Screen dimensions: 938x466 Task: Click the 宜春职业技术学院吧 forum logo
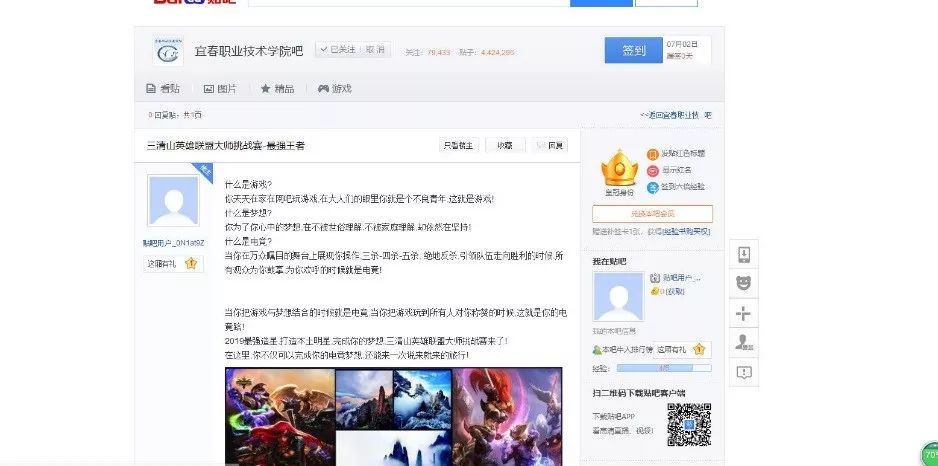(168, 51)
